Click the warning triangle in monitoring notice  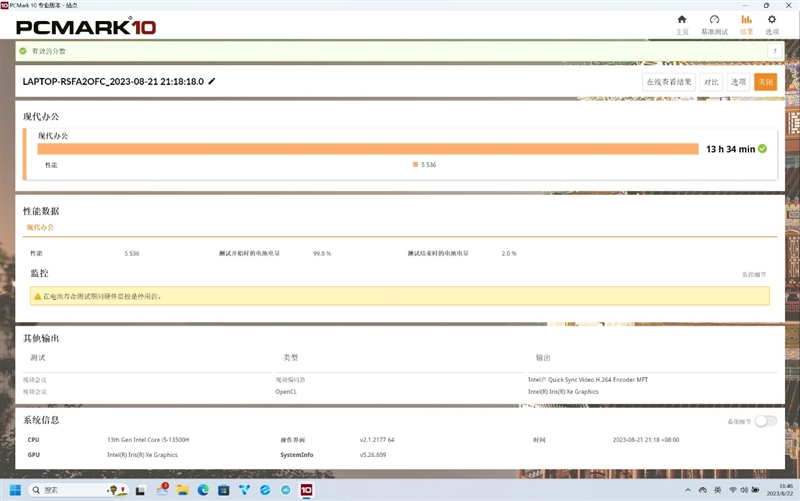click(x=37, y=296)
